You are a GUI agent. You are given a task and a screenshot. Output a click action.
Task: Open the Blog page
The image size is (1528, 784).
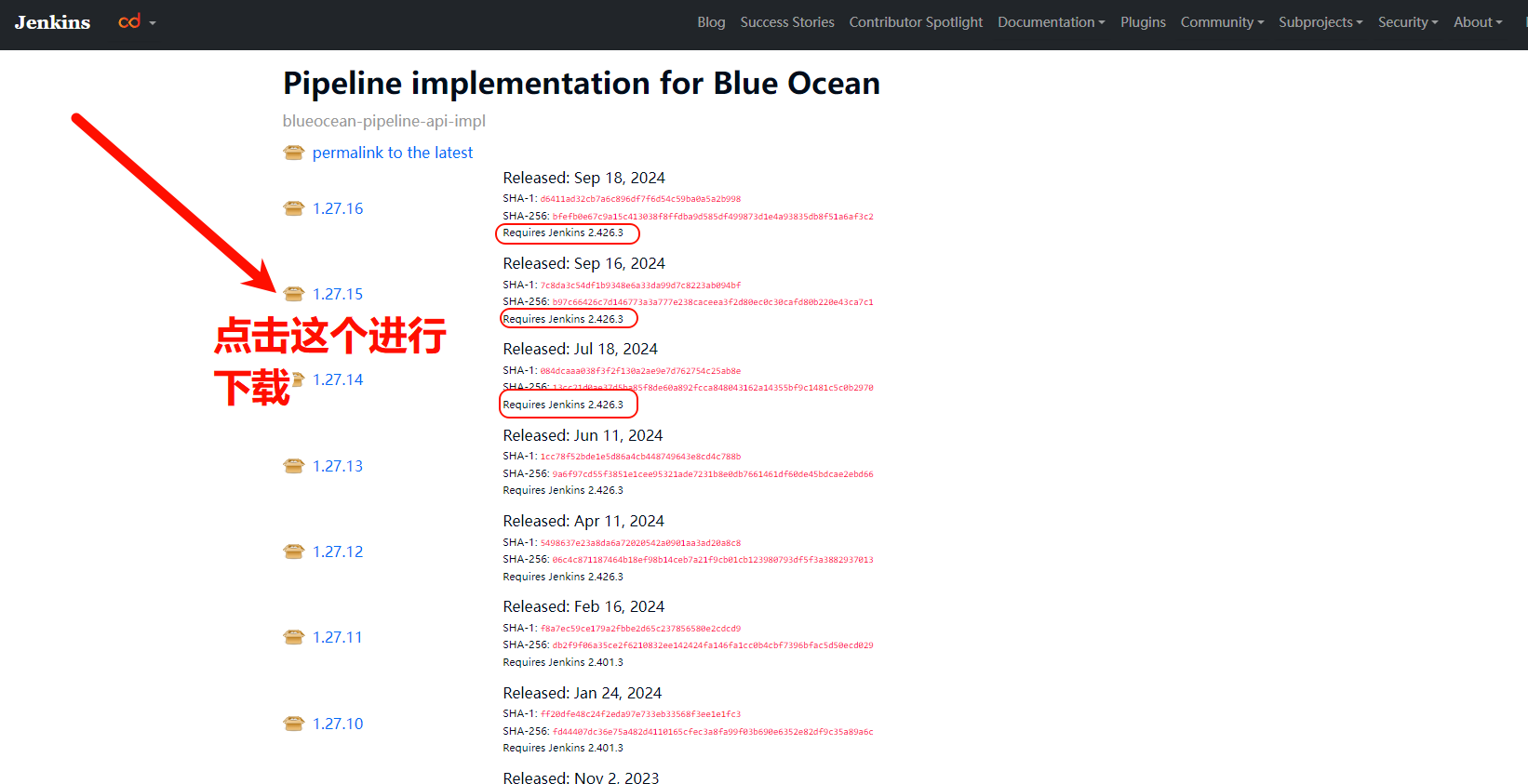click(711, 22)
